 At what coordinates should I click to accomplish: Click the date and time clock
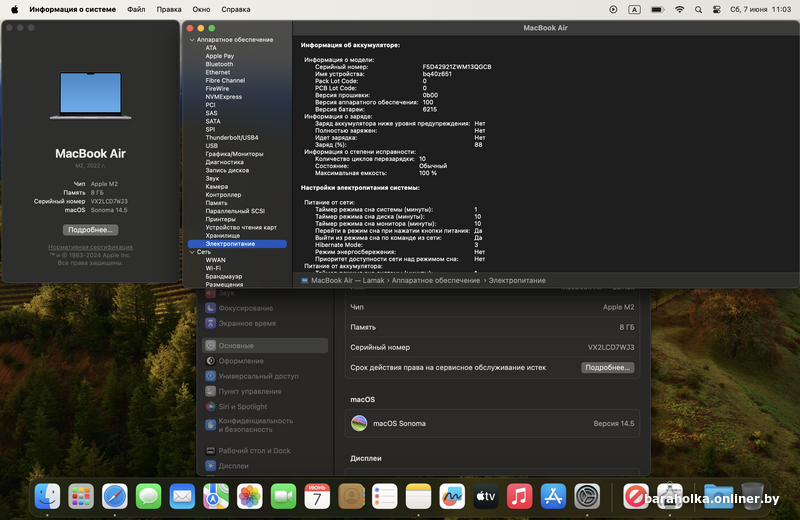pyautogui.click(x=760, y=9)
